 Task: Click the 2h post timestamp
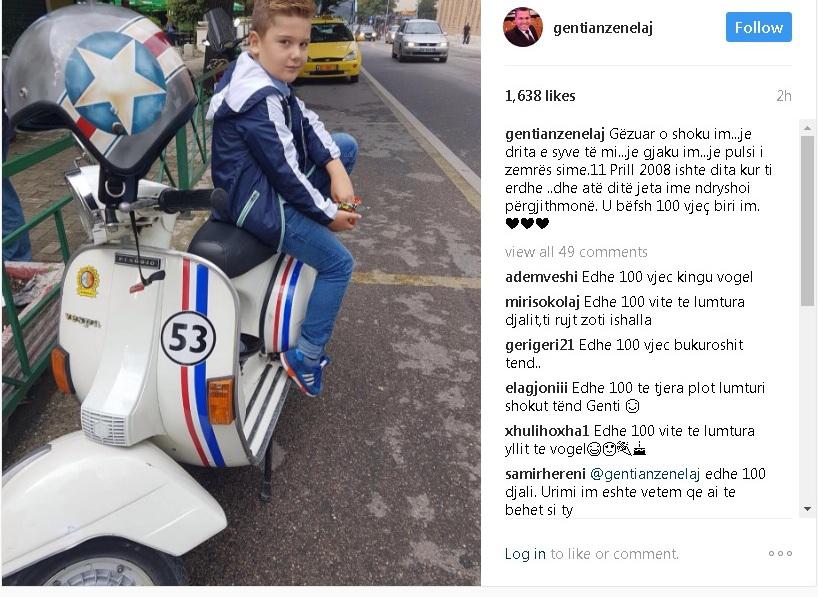784,96
